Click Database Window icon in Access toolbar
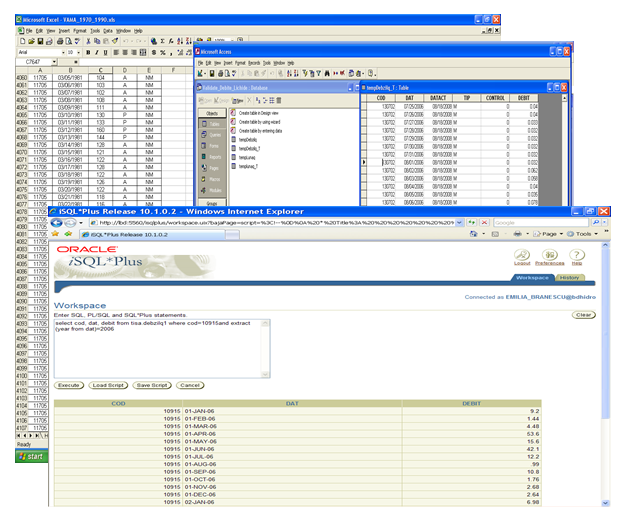Image resolution: width=631 pixels, height=507 pixels. coord(352,73)
